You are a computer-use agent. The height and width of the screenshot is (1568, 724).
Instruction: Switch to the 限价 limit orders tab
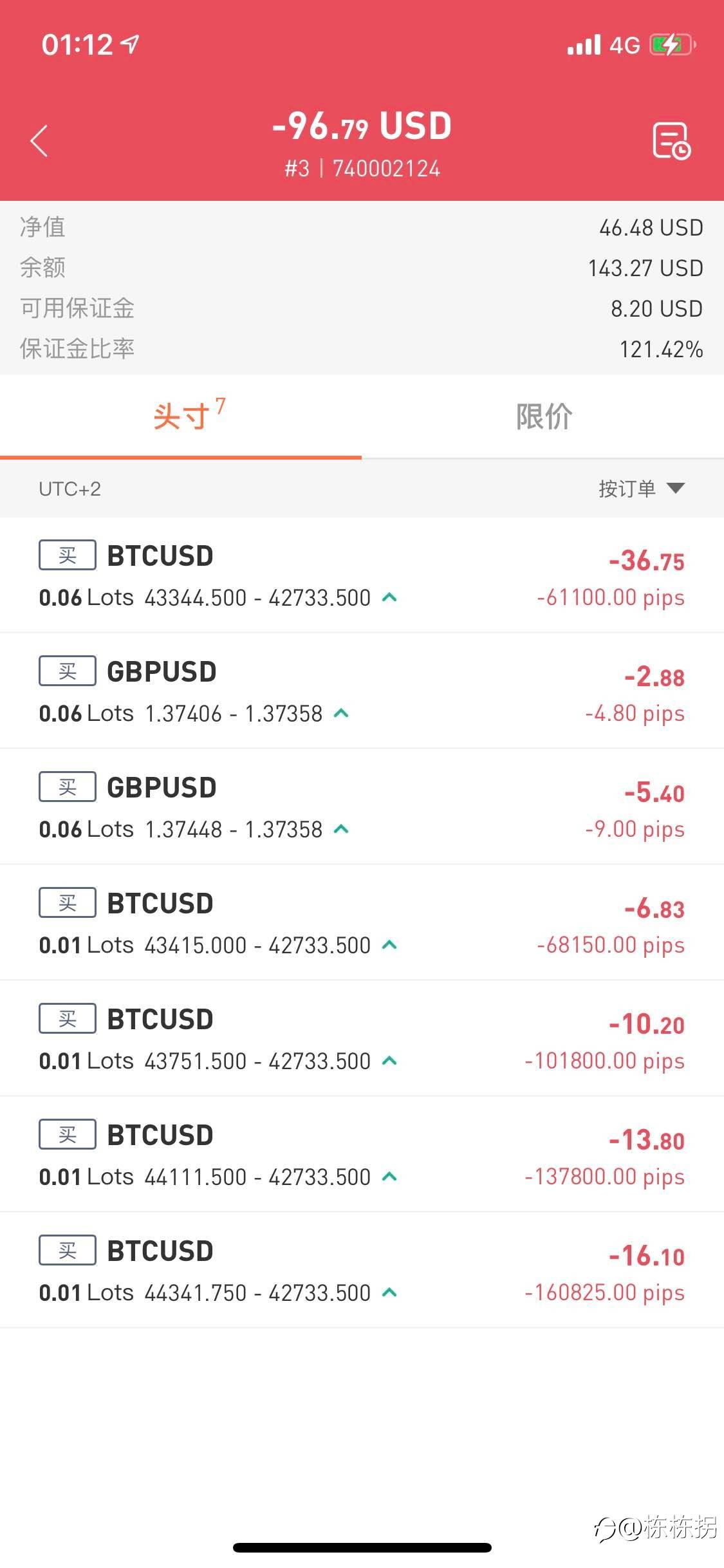click(x=544, y=416)
